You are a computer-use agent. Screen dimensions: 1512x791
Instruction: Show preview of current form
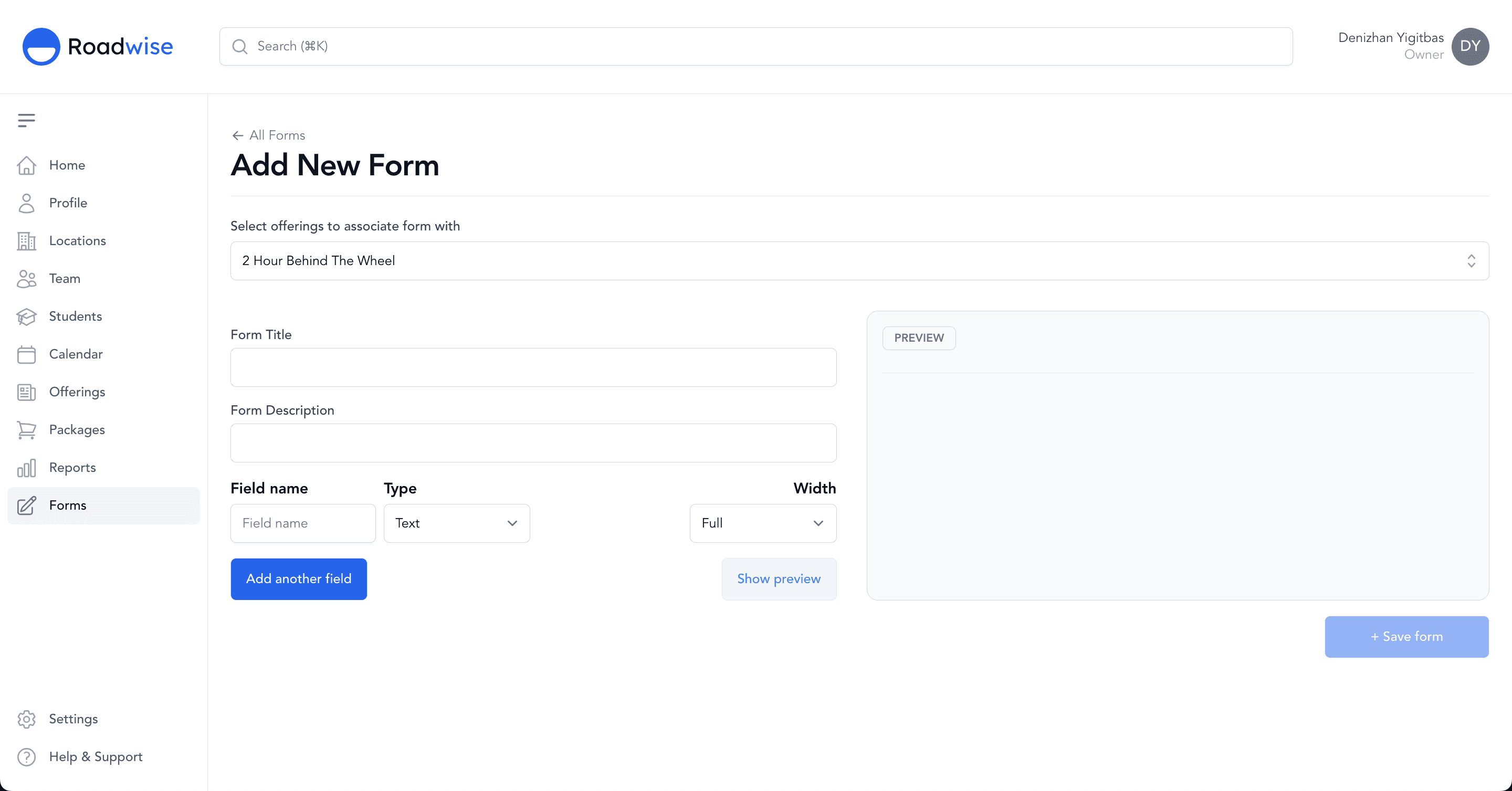[779, 579]
